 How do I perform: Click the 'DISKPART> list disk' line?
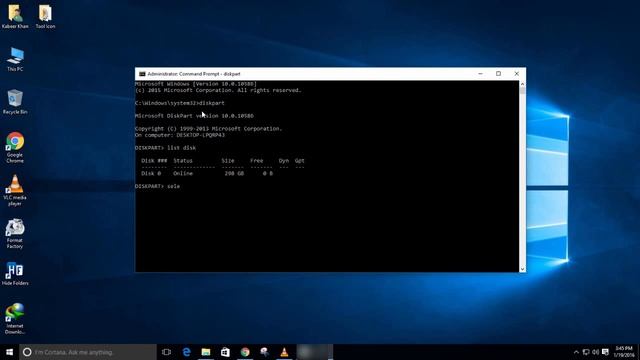click(165, 148)
